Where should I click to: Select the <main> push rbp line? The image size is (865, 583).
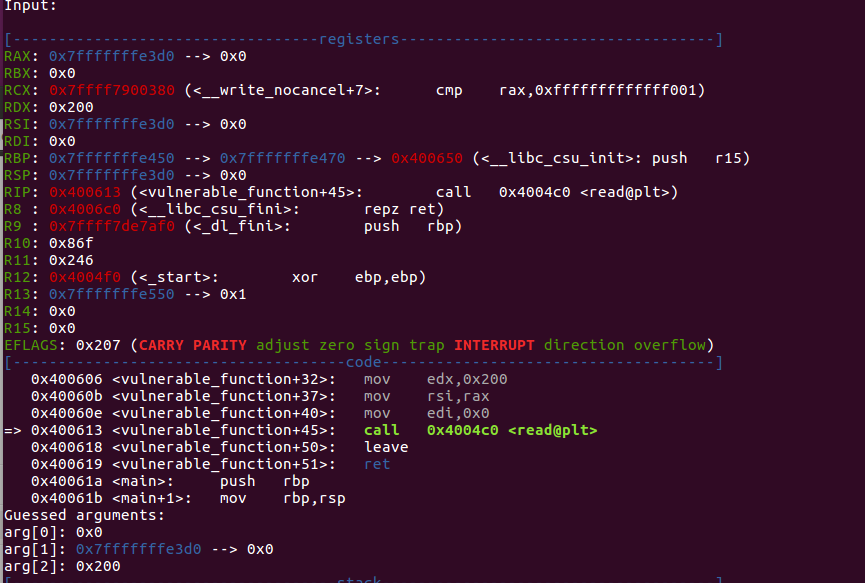pyautogui.click(x=170, y=482)
